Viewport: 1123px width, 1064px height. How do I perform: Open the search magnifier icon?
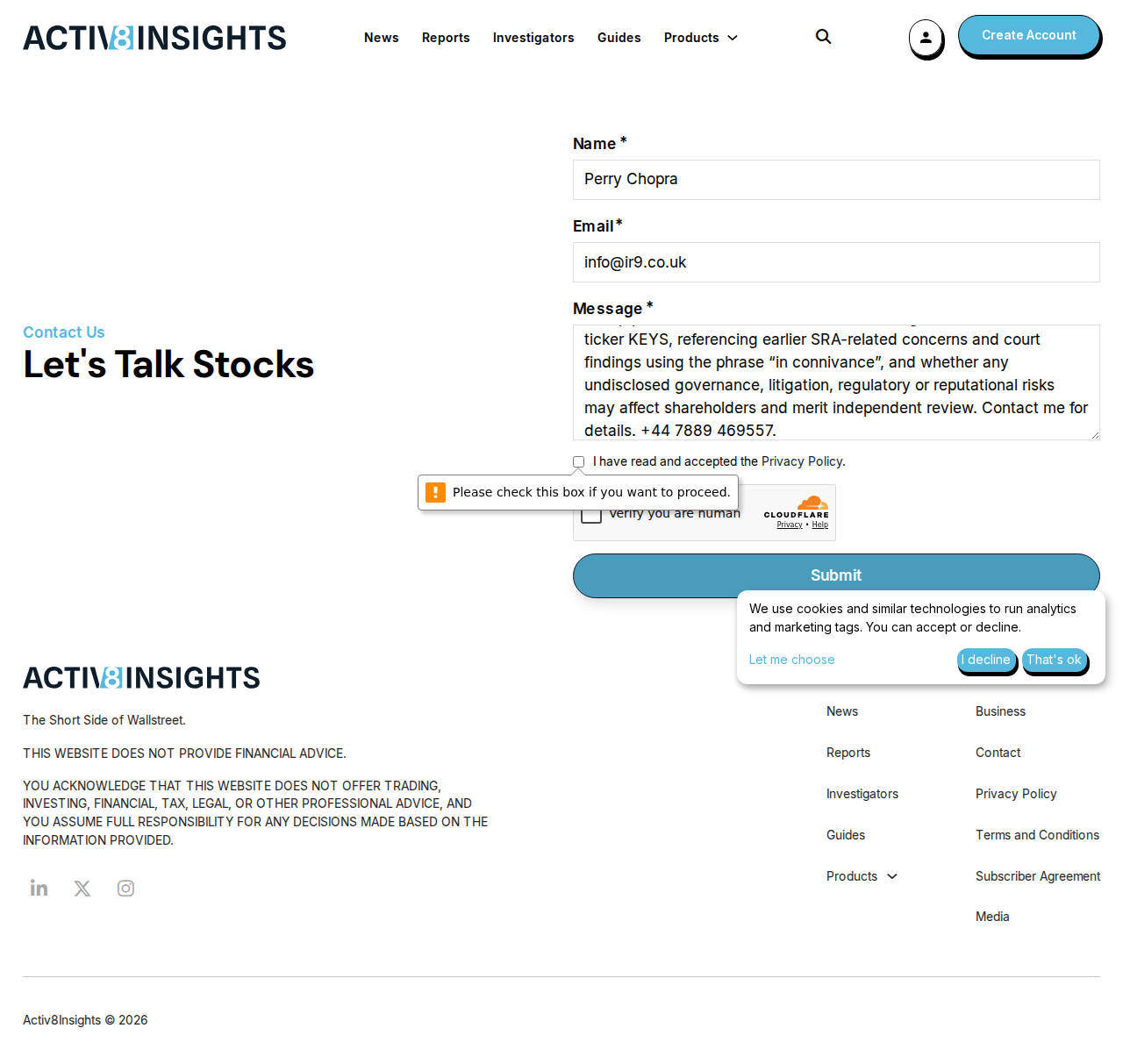click(x=823, y=37)
